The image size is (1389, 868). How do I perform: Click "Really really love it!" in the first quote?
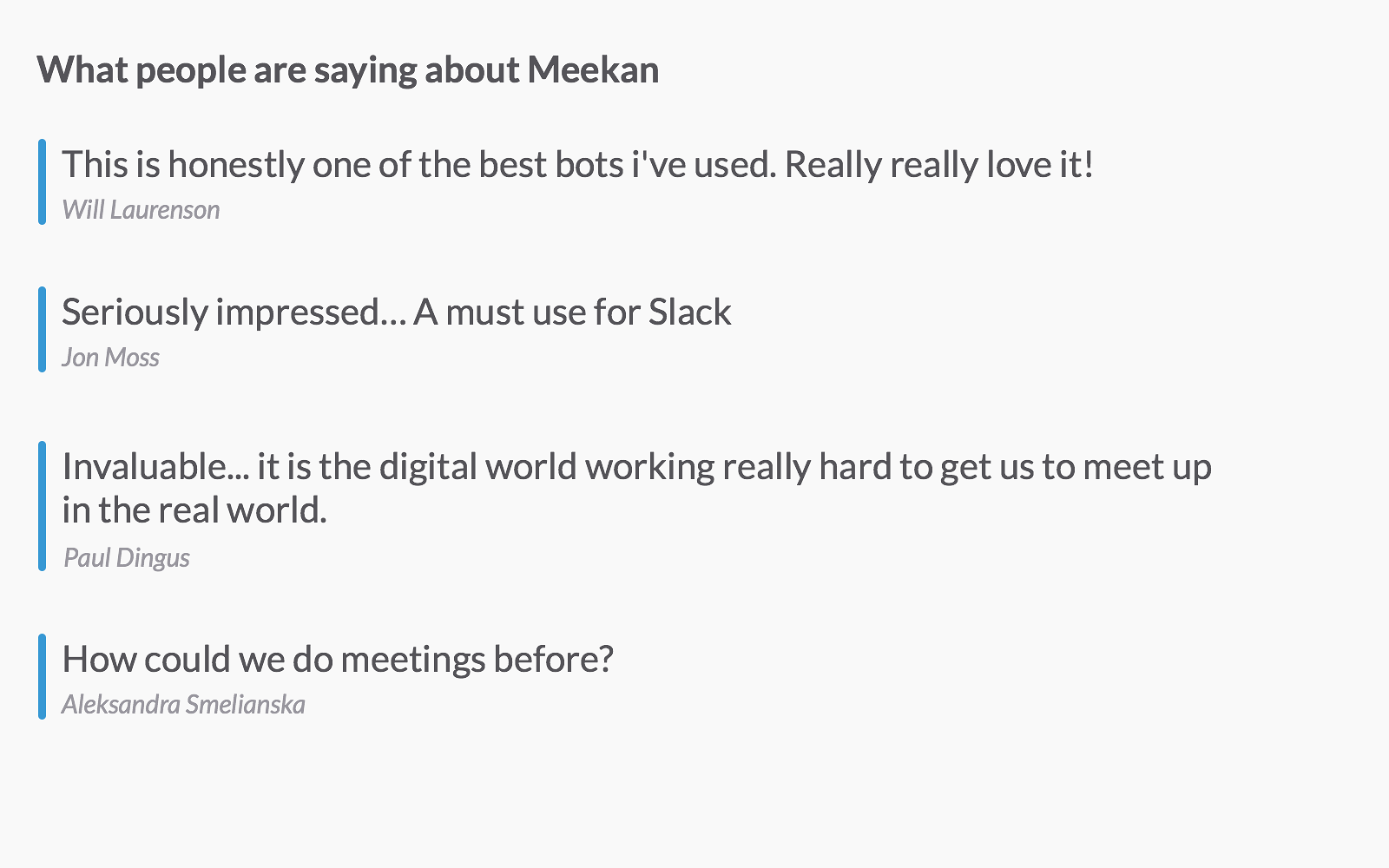pos(939,165)
